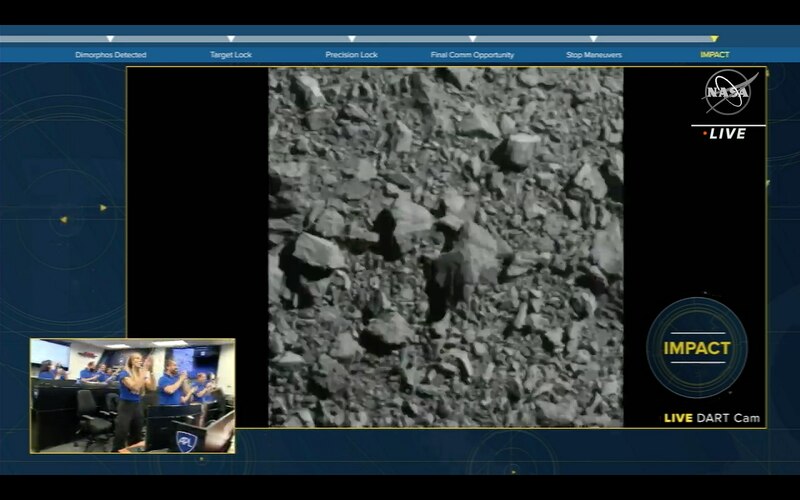
Task: Click the mission progress bar
Action: tap(359, 39)
